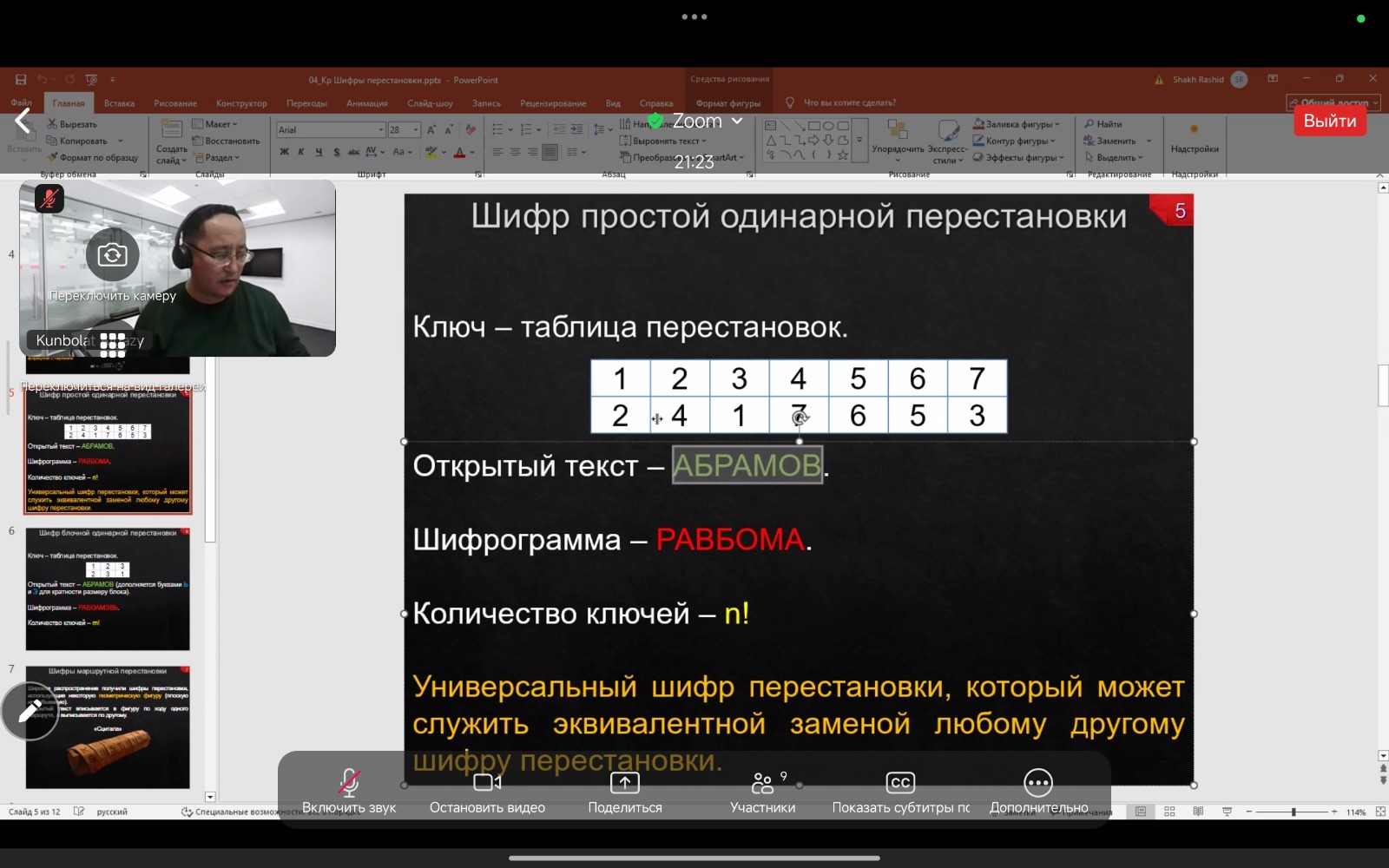Open the Анимация ribbon tab
The image size is (1389, 868).
pyautogui.click(x=366, y=103)
